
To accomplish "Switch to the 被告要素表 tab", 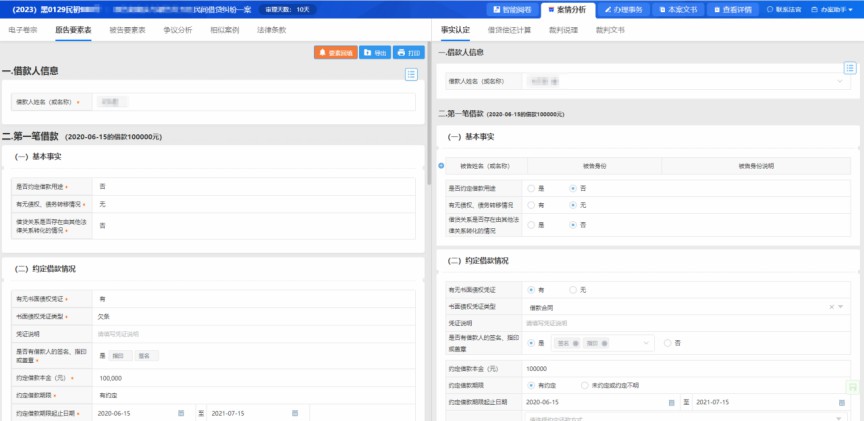I will (127, 30).
